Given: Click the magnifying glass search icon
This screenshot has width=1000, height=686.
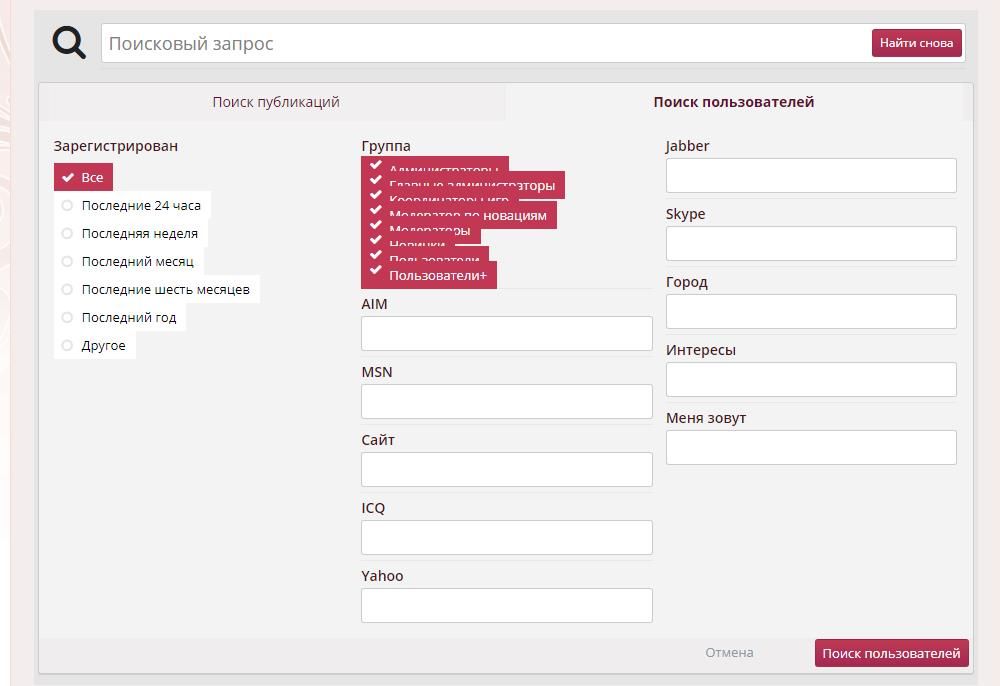Looking at the screenshot, I should pyautogui.click(x=69, y=43).
